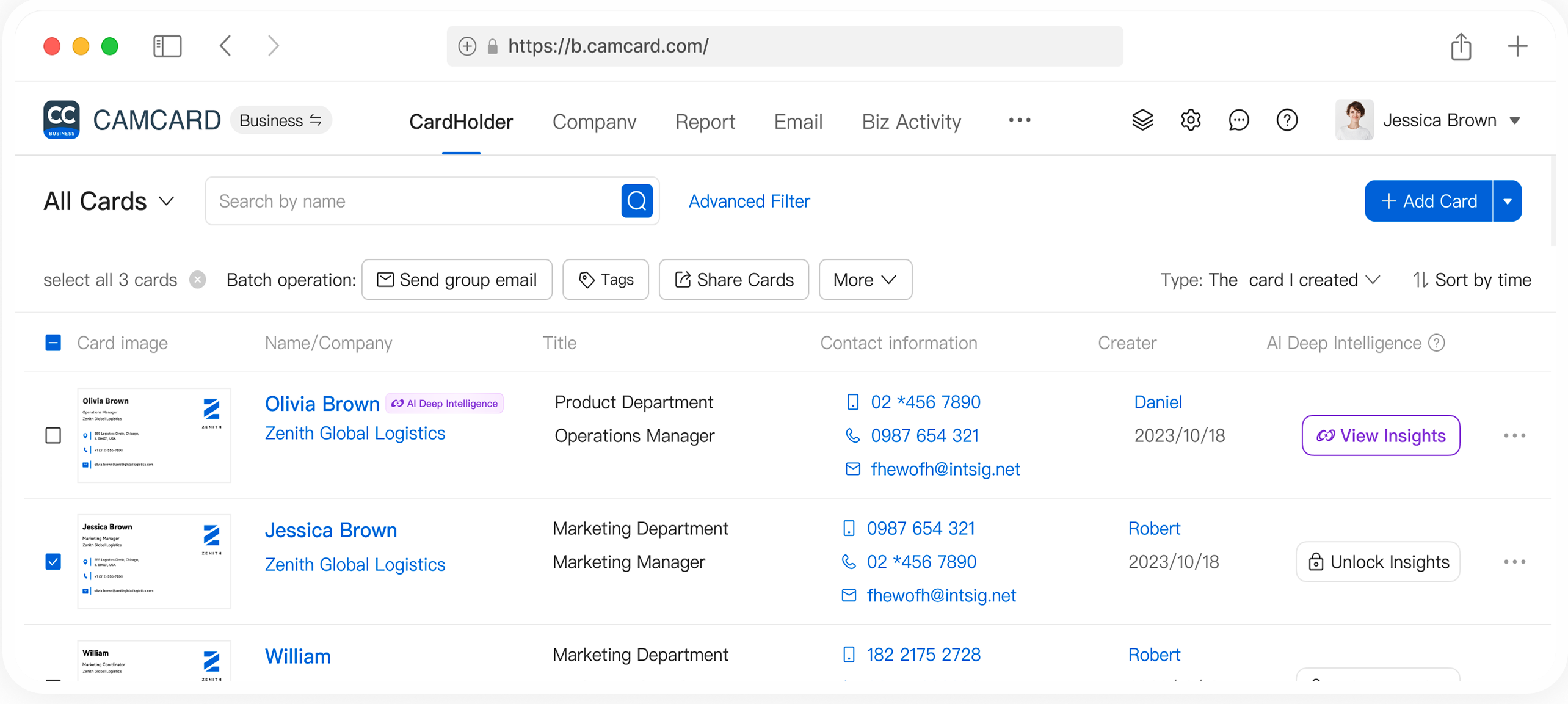Toggle the select-all header checkbox
The image size is (1568, 704).
click(53, 343)
